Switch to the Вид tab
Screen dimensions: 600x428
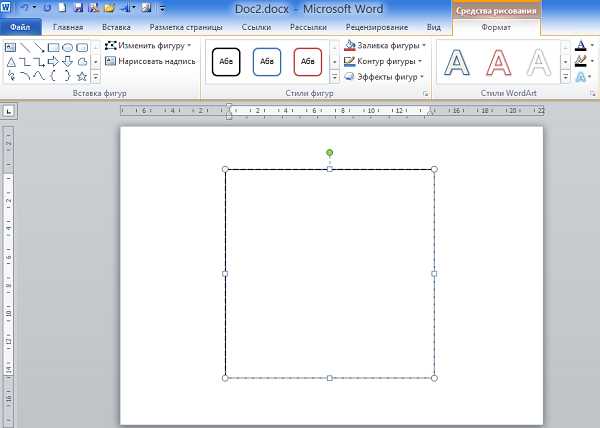coord(434,27)
